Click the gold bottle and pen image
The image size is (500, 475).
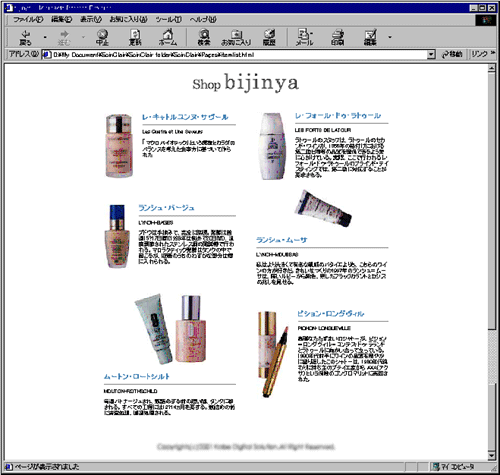(273, 354)
